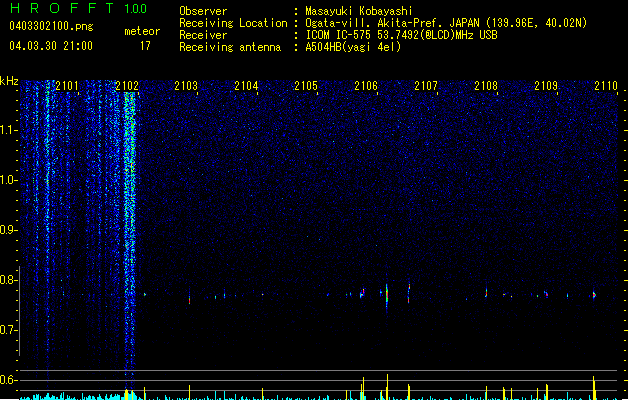Click the 1.0 kHz frequency tick label
This screenshot has height=400, width=629.
pos(8,180)
